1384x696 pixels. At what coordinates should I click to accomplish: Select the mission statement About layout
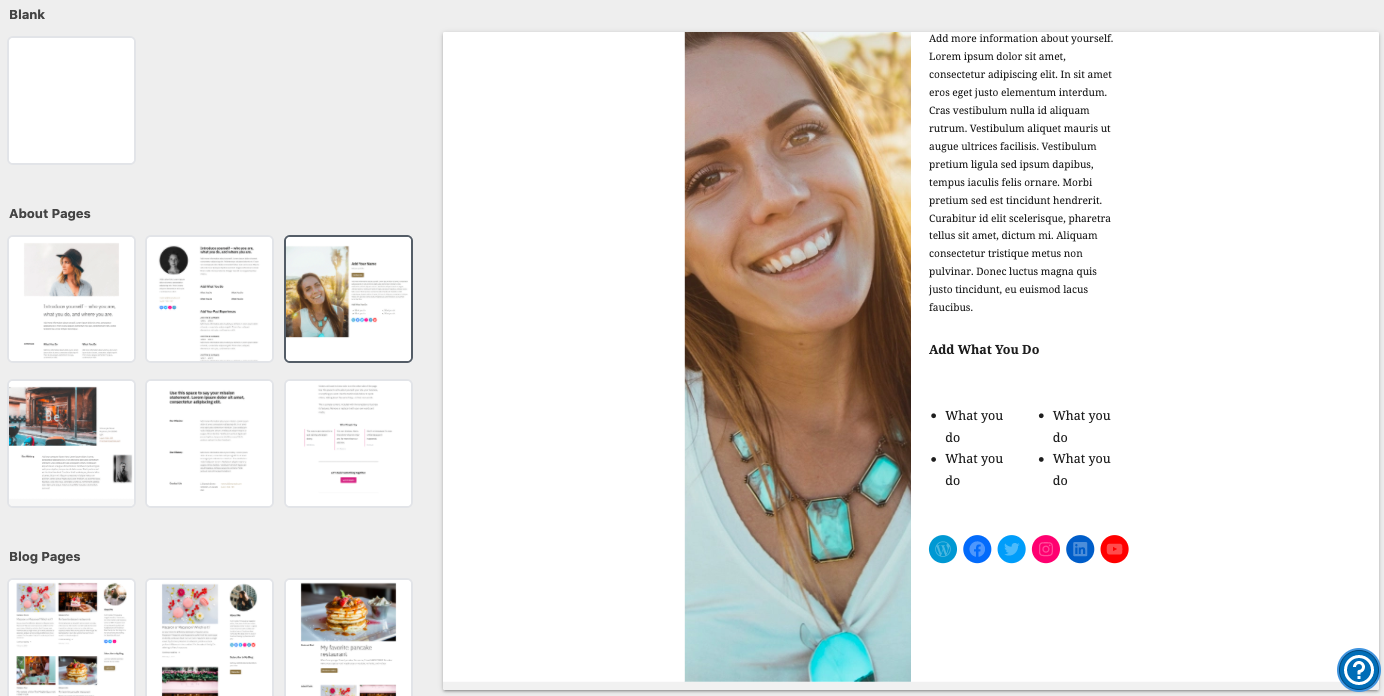pyautogui.click(x=209, y=443)
